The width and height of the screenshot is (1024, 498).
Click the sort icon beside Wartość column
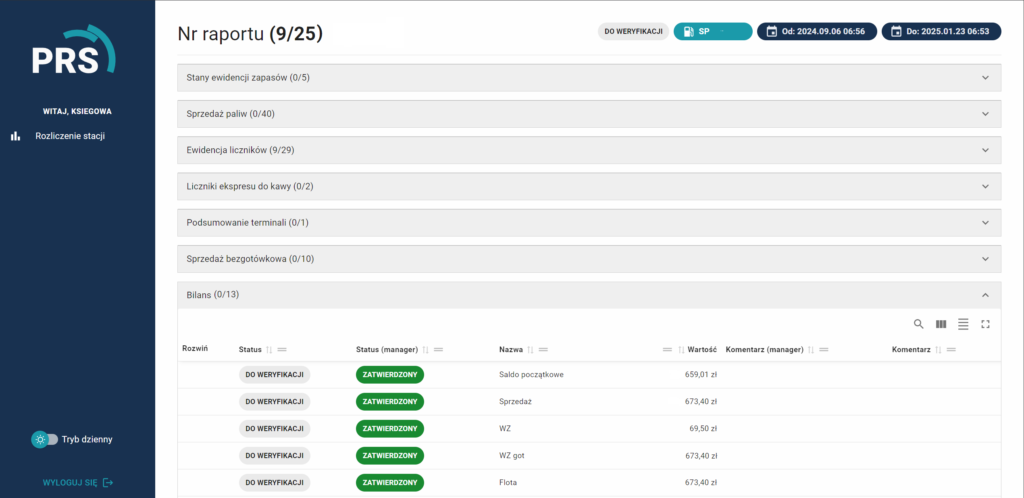tap(681, 350)
